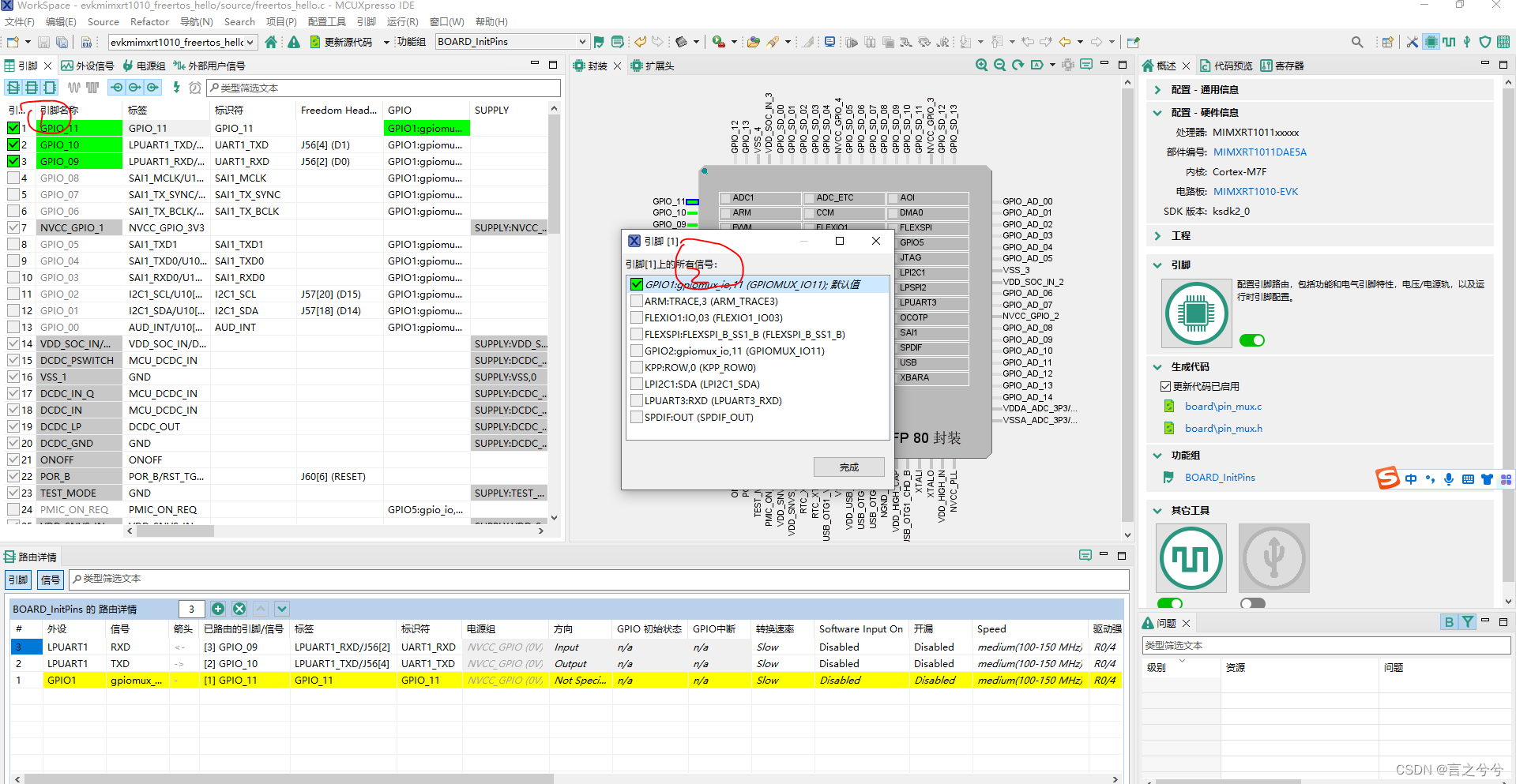The width and height of the screenshot is (1516, 784).
Task: Click the remove route X icon
Action: click(239, 609)
